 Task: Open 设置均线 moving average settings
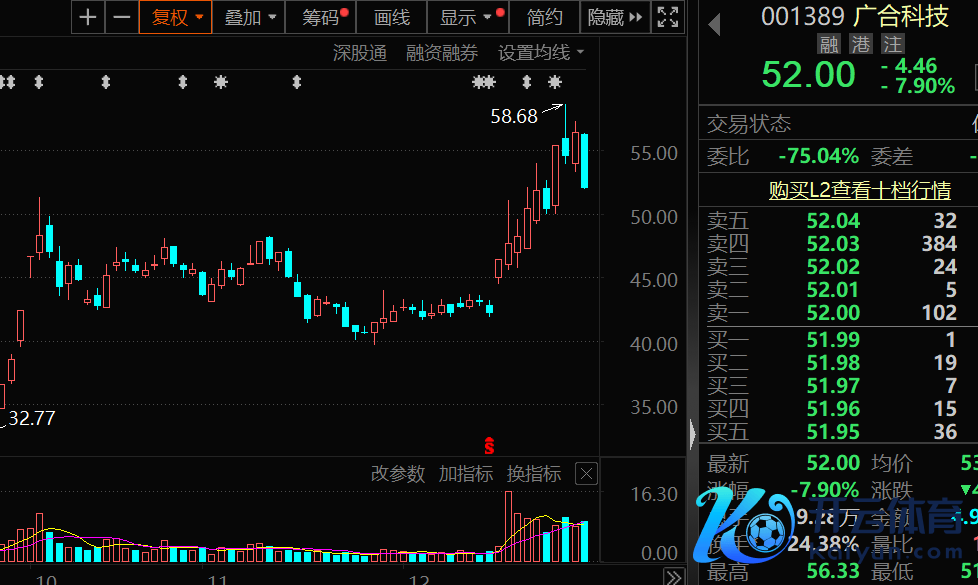click(x=541, y=53)
